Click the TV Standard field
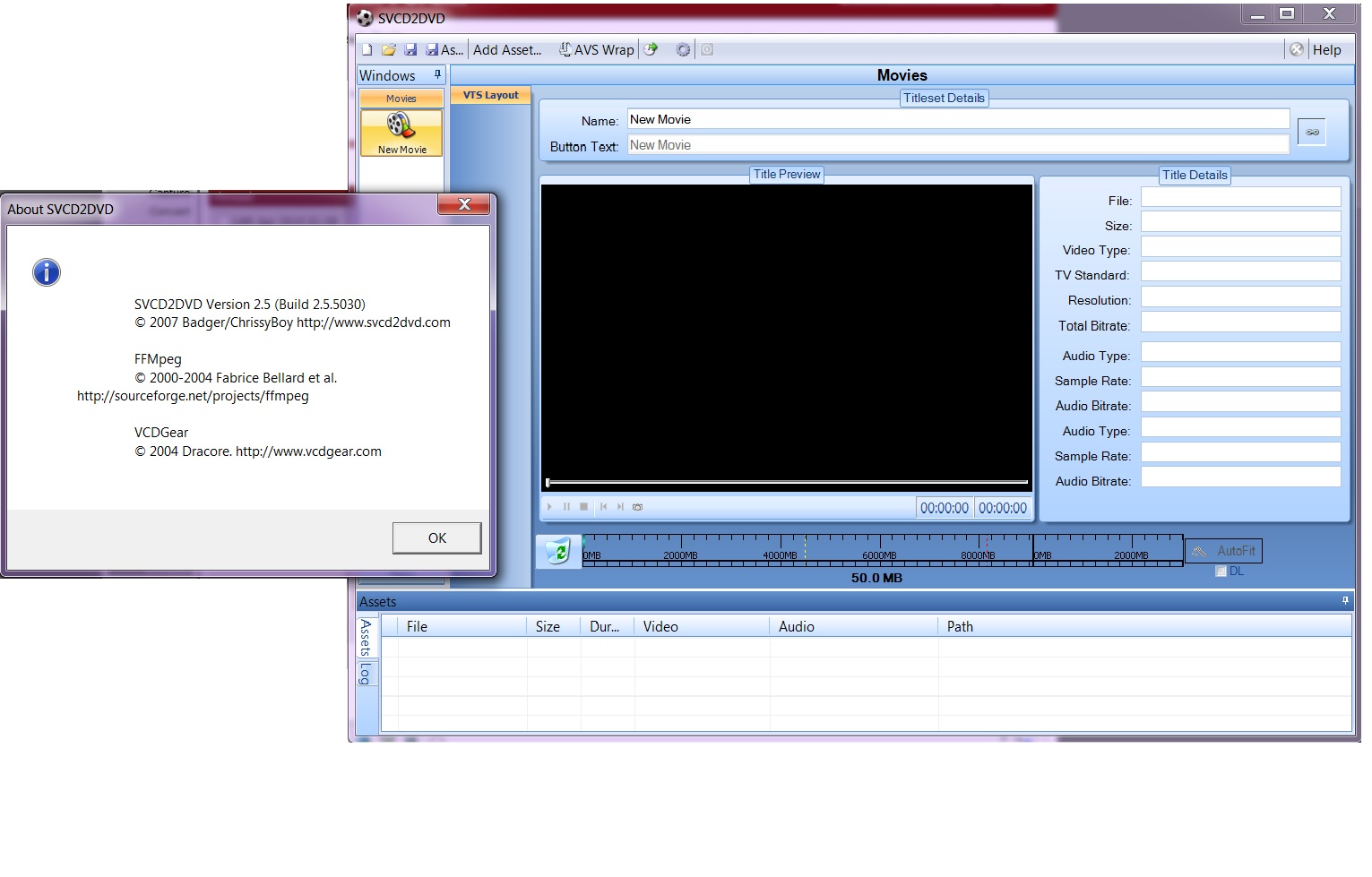This screenshot has width=1372, height=877. pyautogui.click(x=1240, y=271)
